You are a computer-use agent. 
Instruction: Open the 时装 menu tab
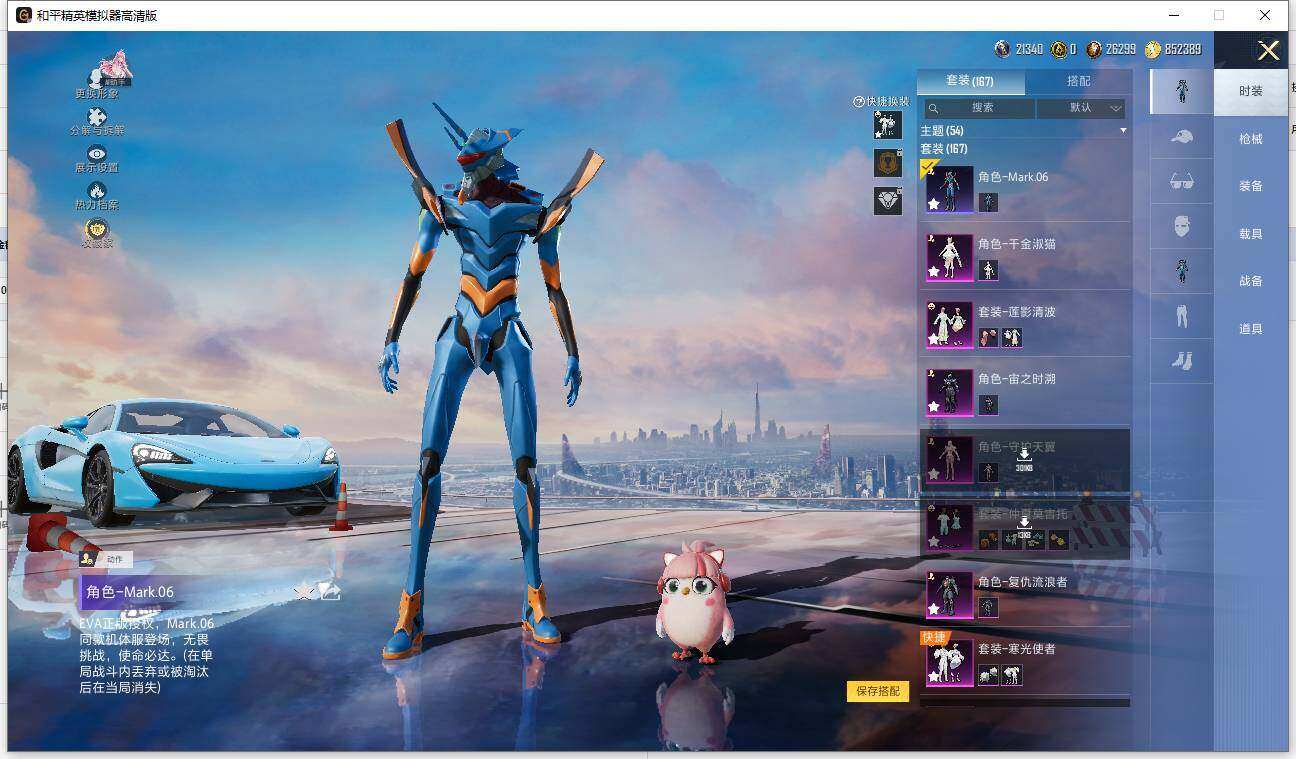[x=1251, y=92]
